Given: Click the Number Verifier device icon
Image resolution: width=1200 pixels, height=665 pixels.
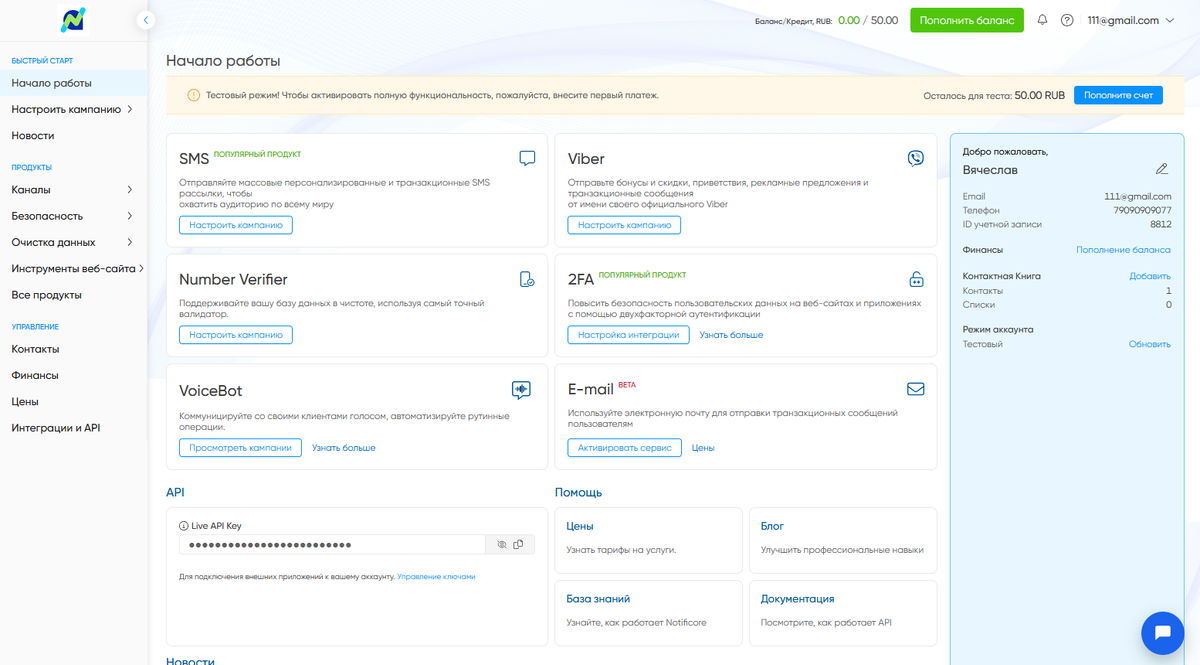Looking at the screenshot, I should point(527,279).
